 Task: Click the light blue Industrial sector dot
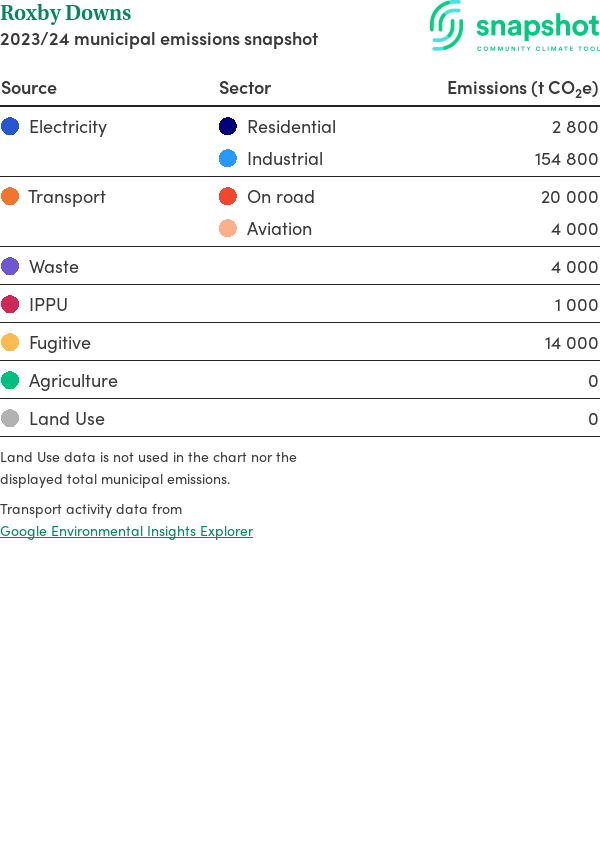coord(228,159)
